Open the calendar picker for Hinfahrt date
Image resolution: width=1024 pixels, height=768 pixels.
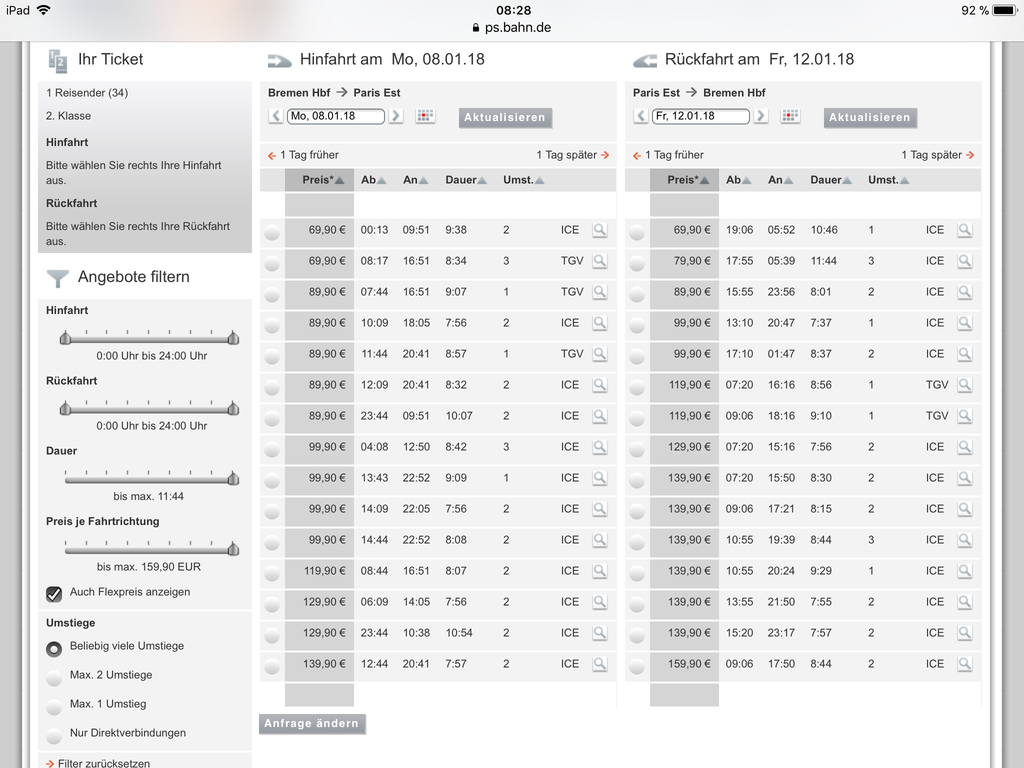click(425, 116)
